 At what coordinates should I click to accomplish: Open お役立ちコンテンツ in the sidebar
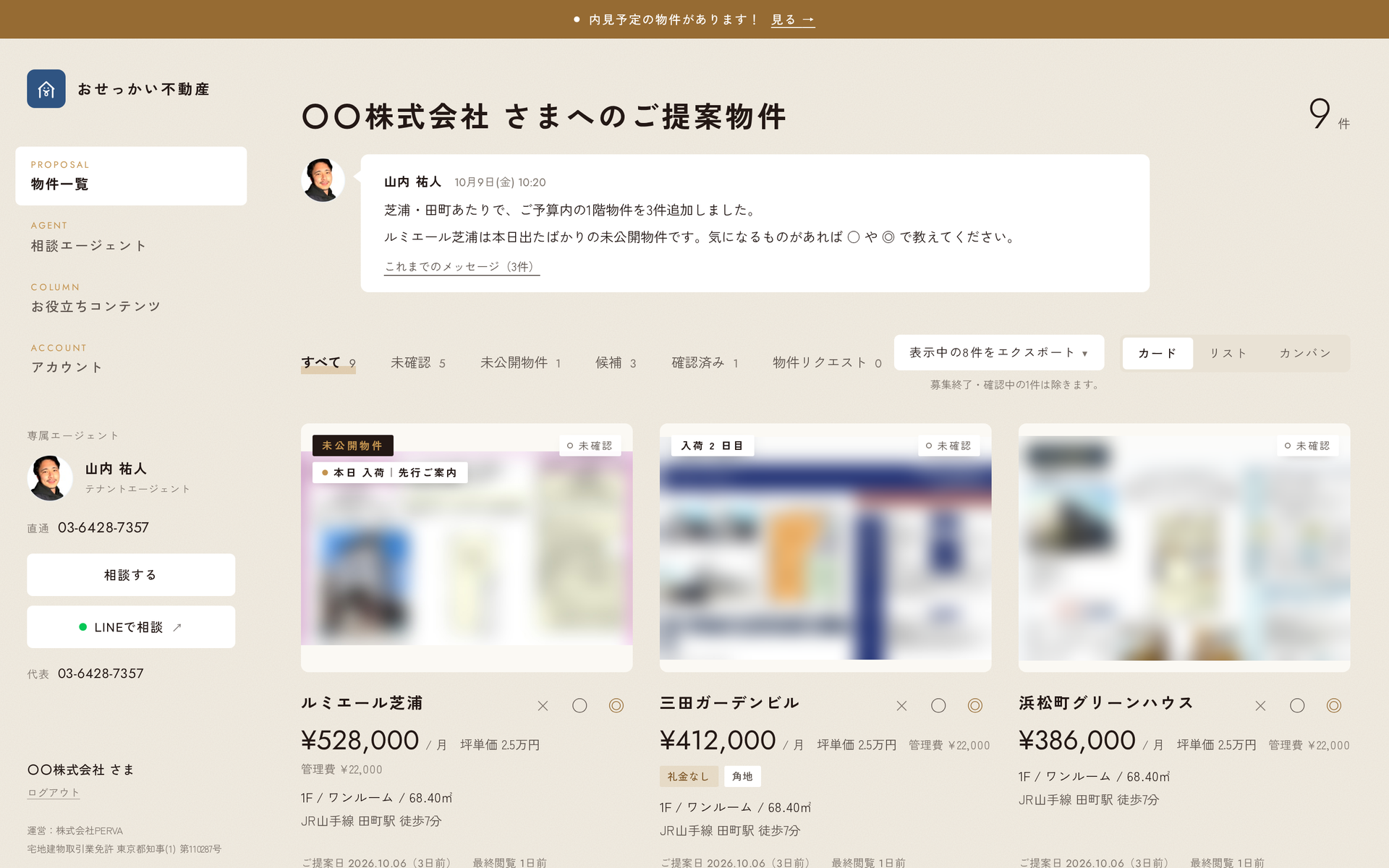tap(131, 298)
